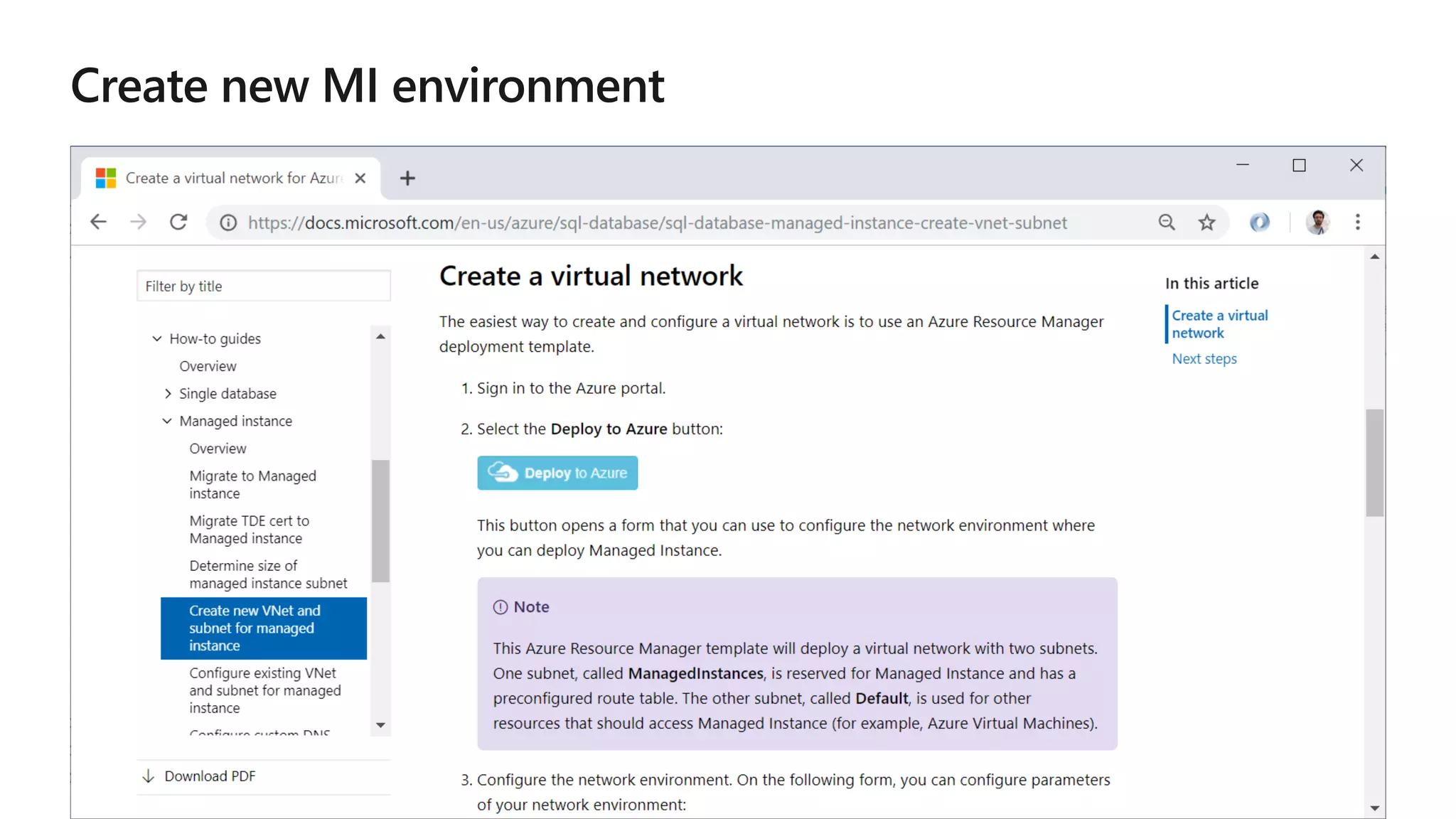Click the site information icon in address bar

[x=228, y=223]
